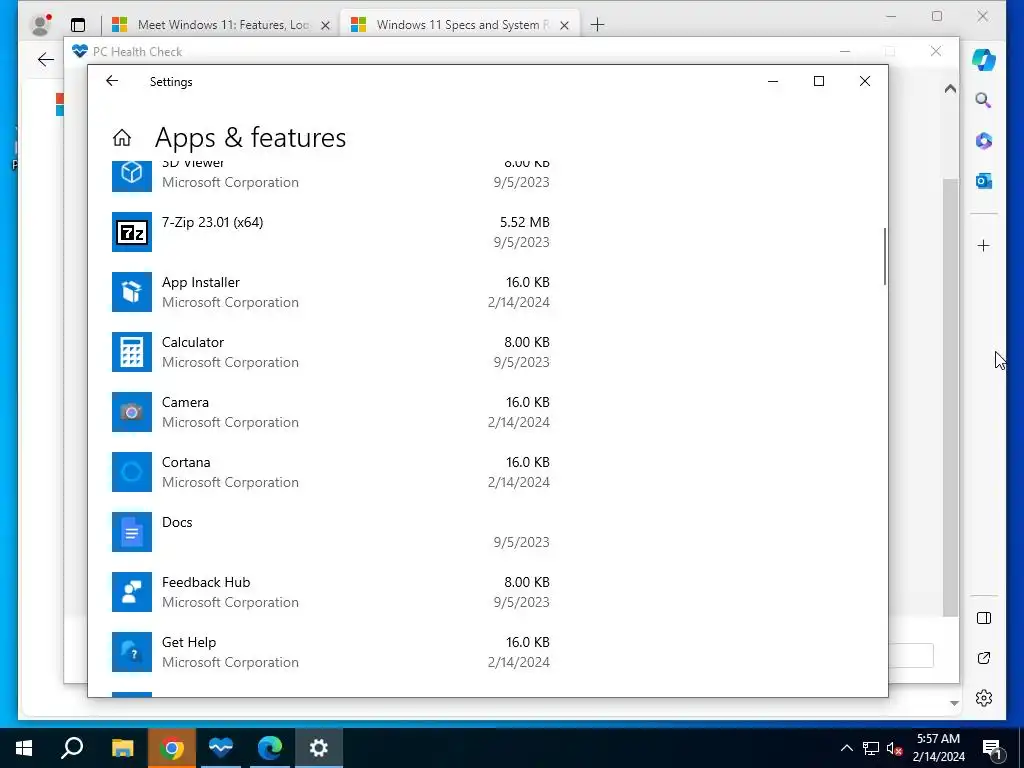1024x768 pixels.
Task: Switch to Edge from taskbar
Action: coord(270,748)
